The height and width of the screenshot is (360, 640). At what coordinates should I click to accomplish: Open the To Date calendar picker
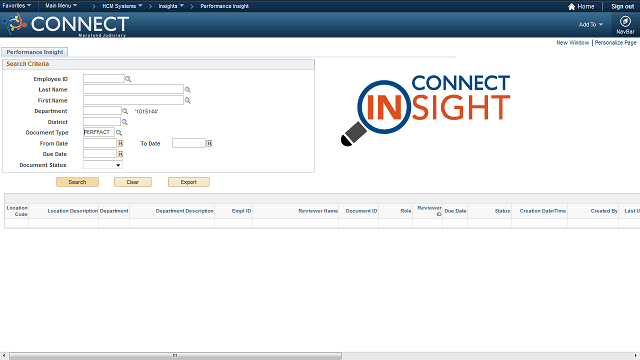click(209, 143)
